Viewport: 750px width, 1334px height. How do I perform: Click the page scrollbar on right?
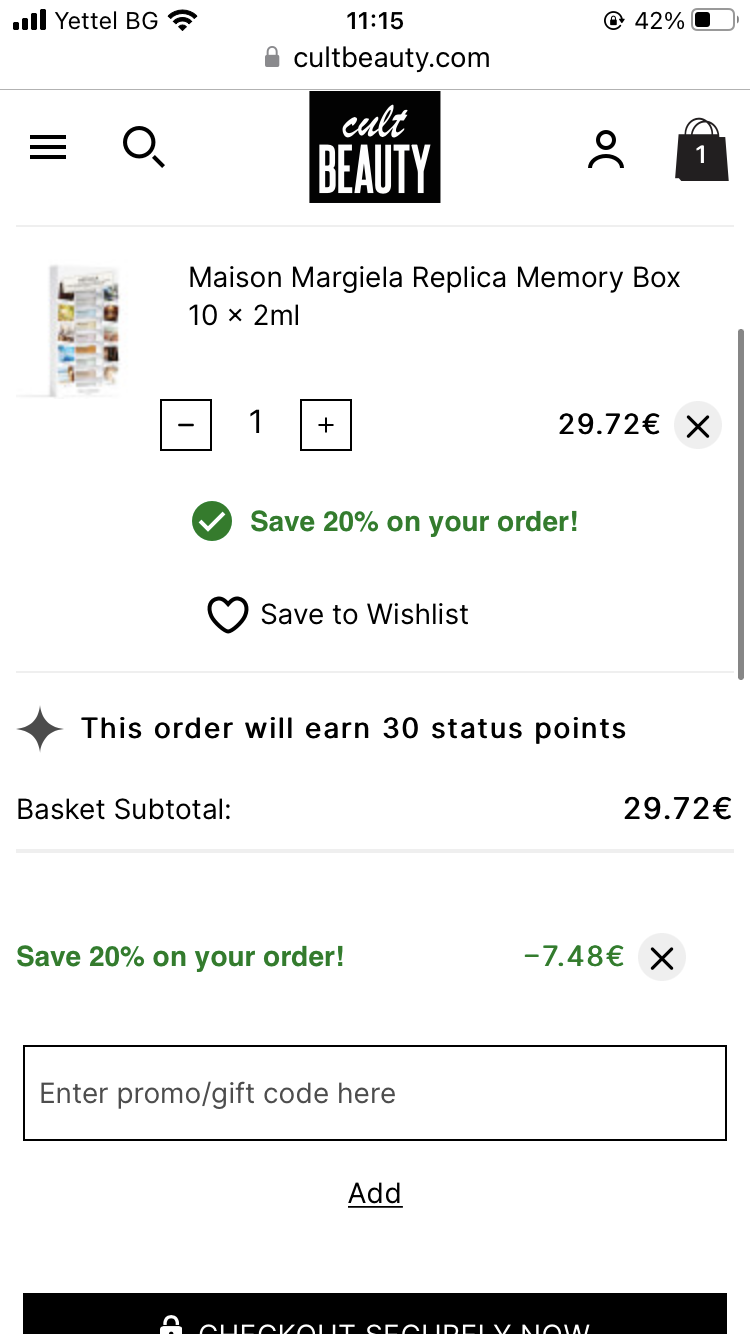tap(741, 500)
